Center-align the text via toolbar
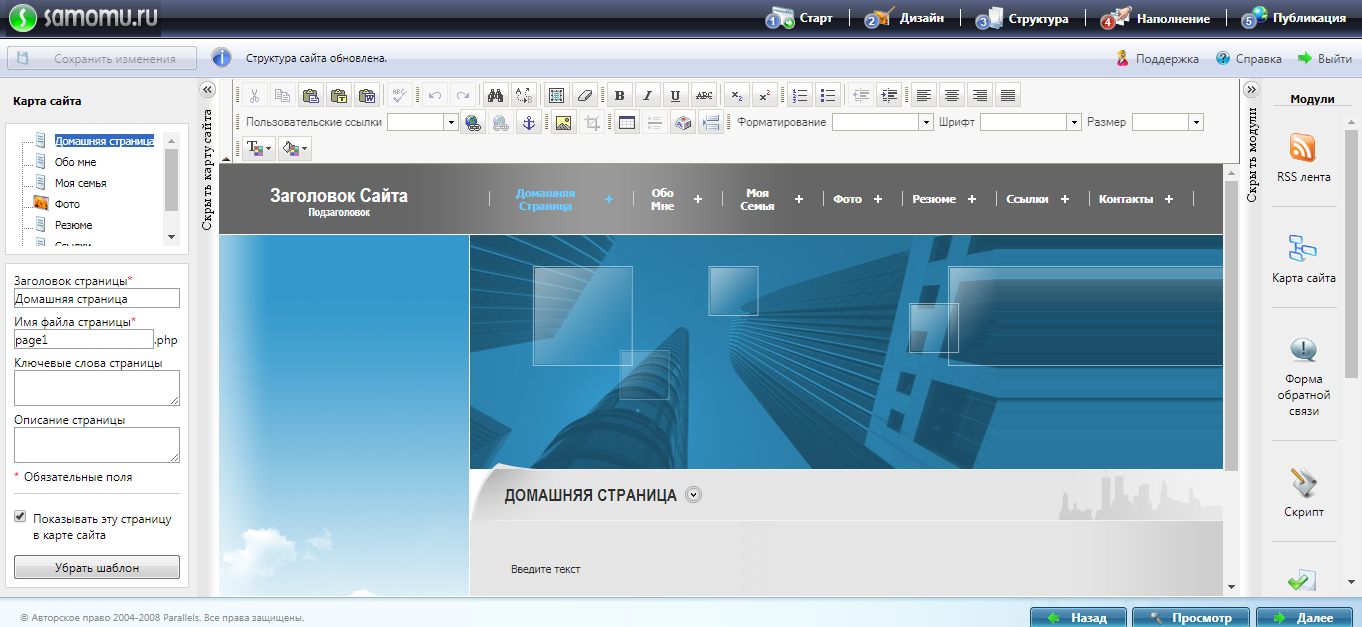 (x=952, y=96)
